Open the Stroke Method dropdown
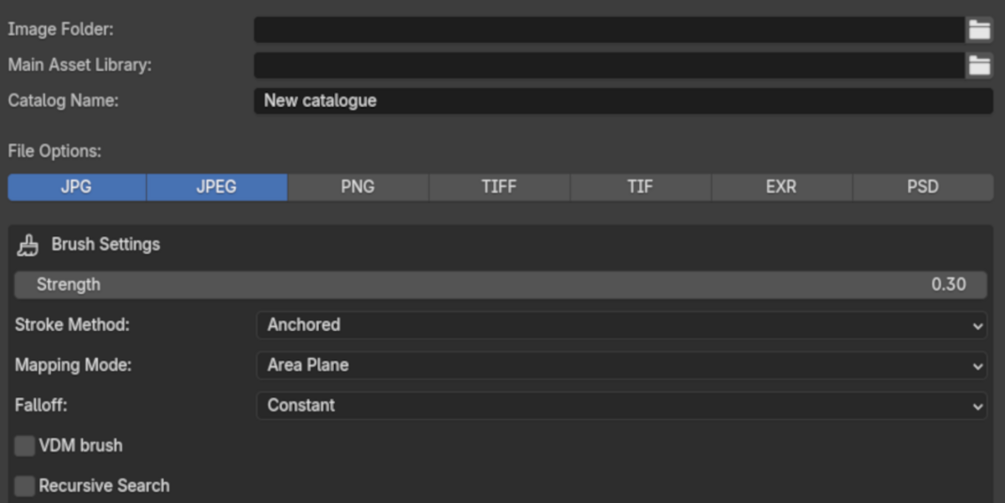The height and width of the screenshot is (503, 1005). point(622,326)
